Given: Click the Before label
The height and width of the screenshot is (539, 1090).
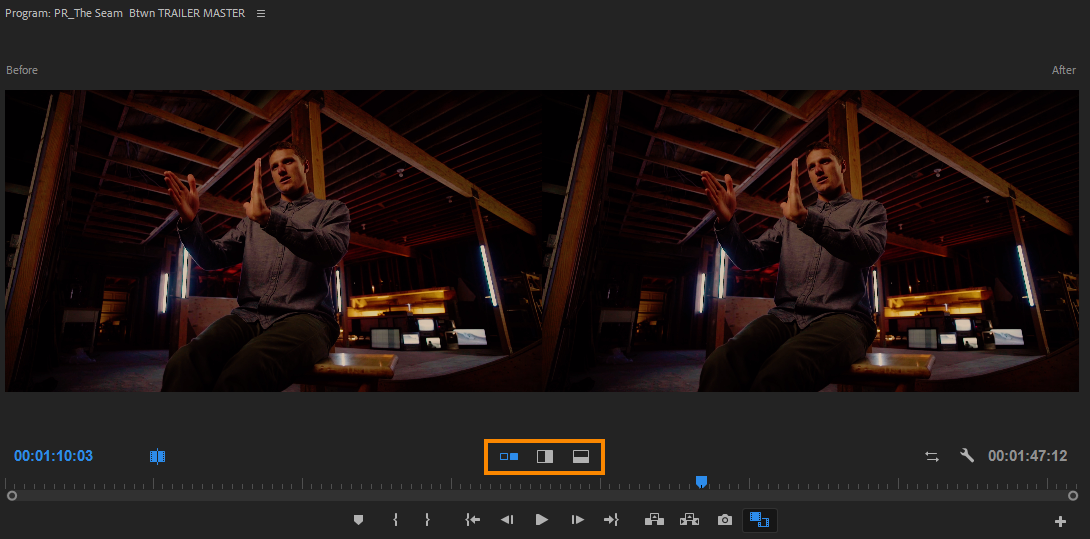Looking at the screenshot, I should 22,70.
